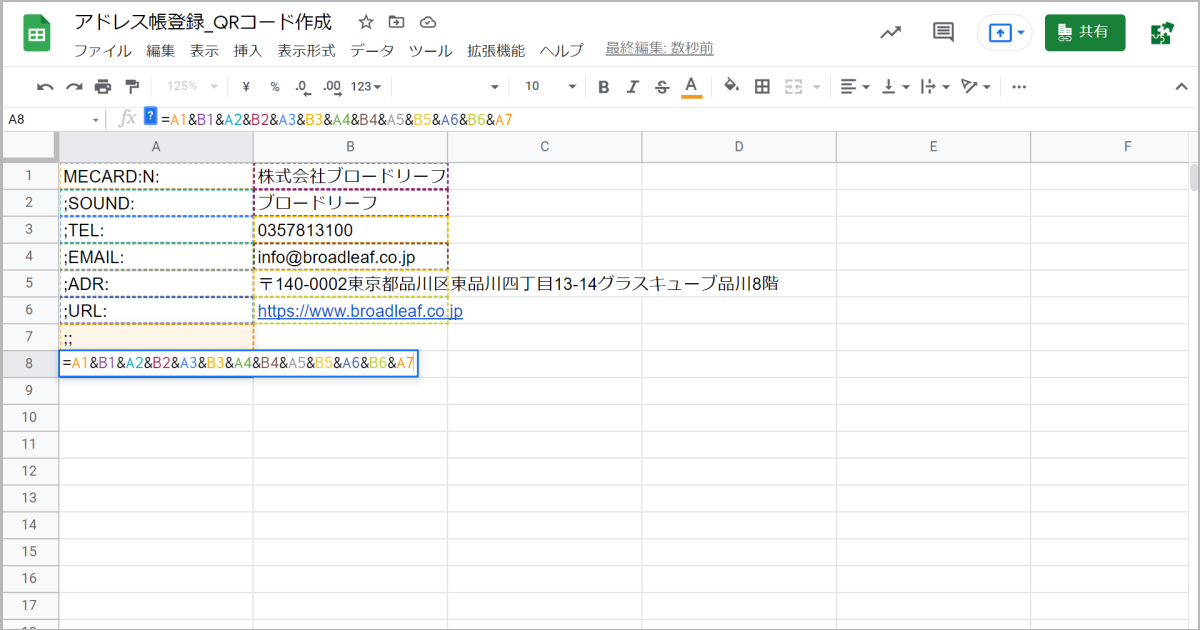The height and width of the screenshot is (630, 1200).
Task: Toggle strikethrough formatting
Action: tap(661, 87)
